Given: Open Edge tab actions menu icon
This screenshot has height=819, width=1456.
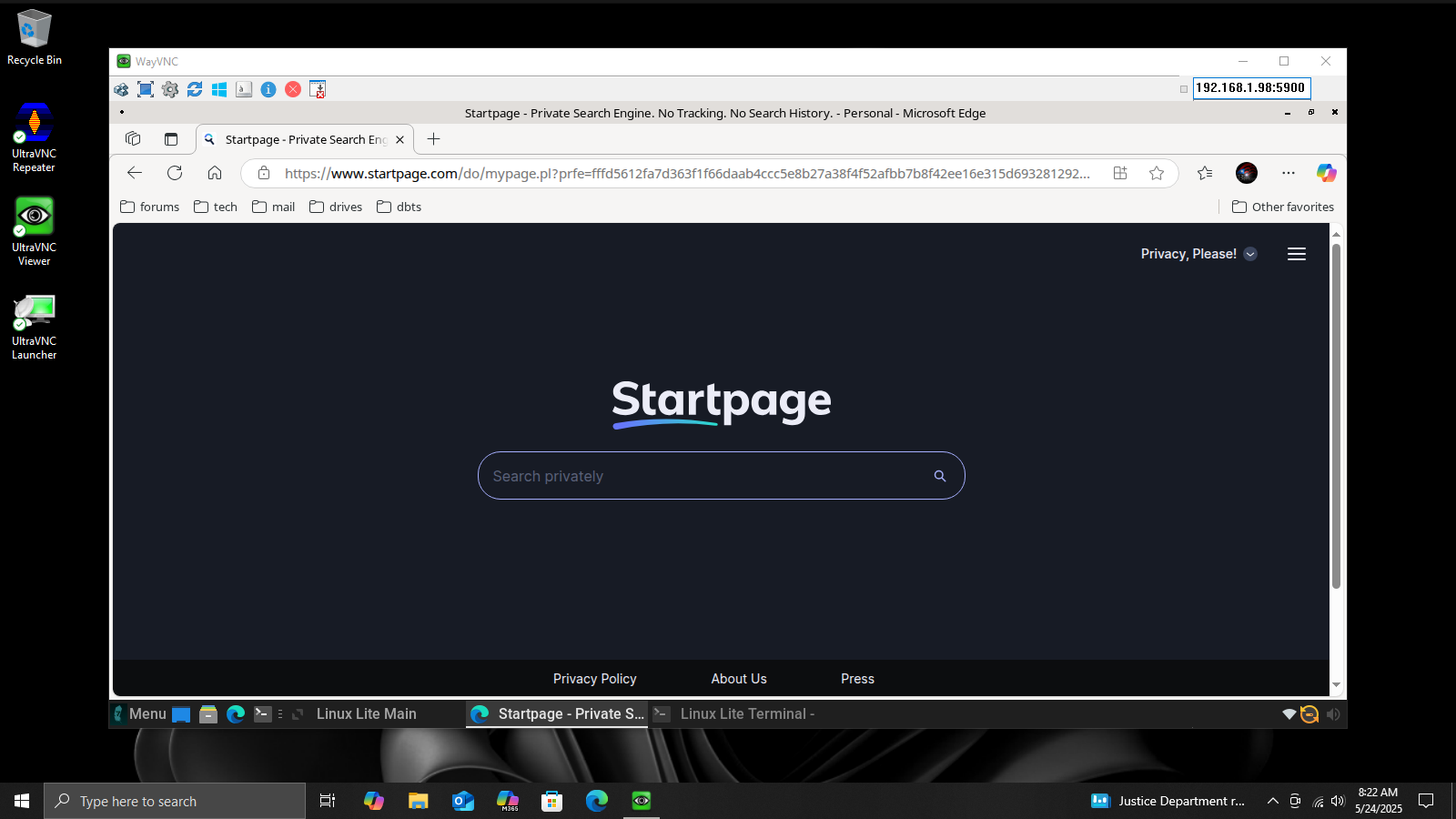Looking at the screenshot, I should pos(133,139).
